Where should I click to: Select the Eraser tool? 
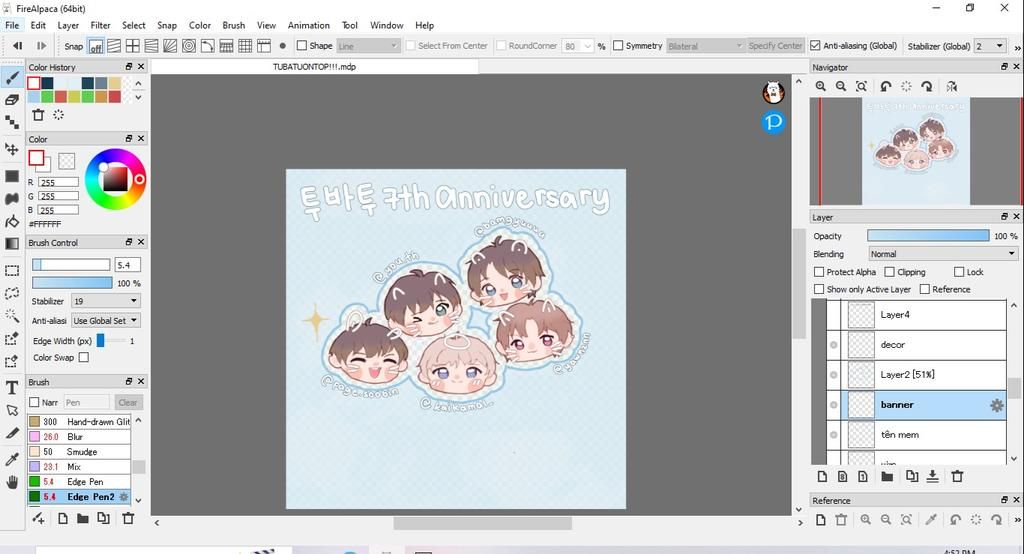[12, 100]
